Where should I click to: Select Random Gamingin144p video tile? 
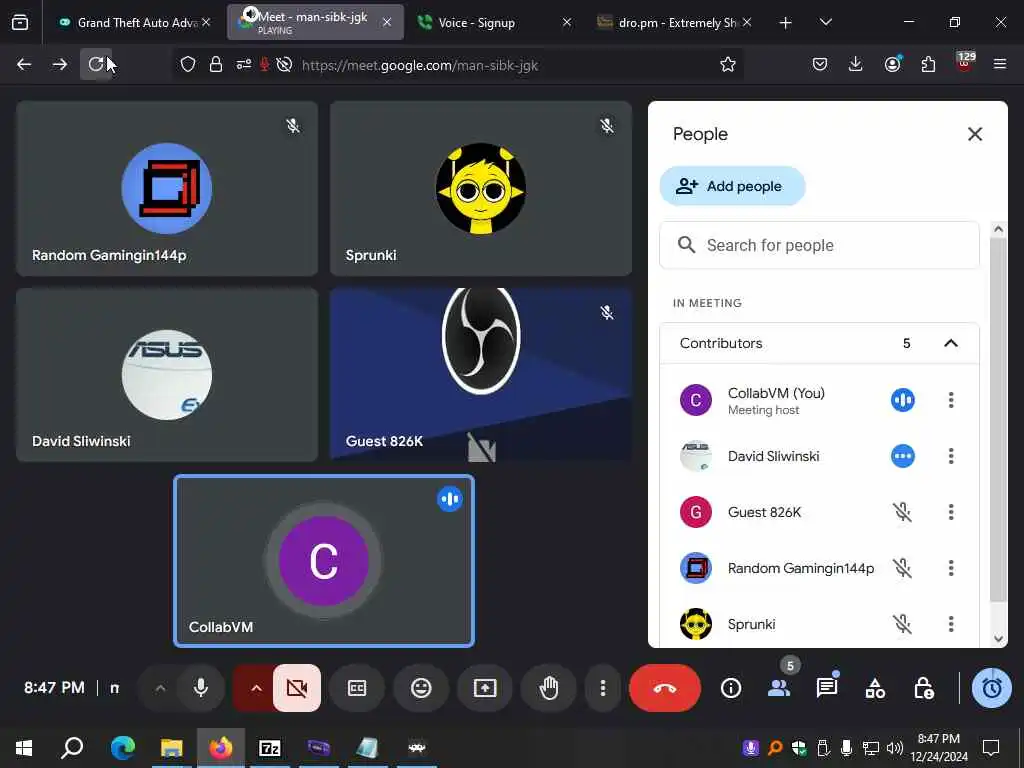(167, 188)
